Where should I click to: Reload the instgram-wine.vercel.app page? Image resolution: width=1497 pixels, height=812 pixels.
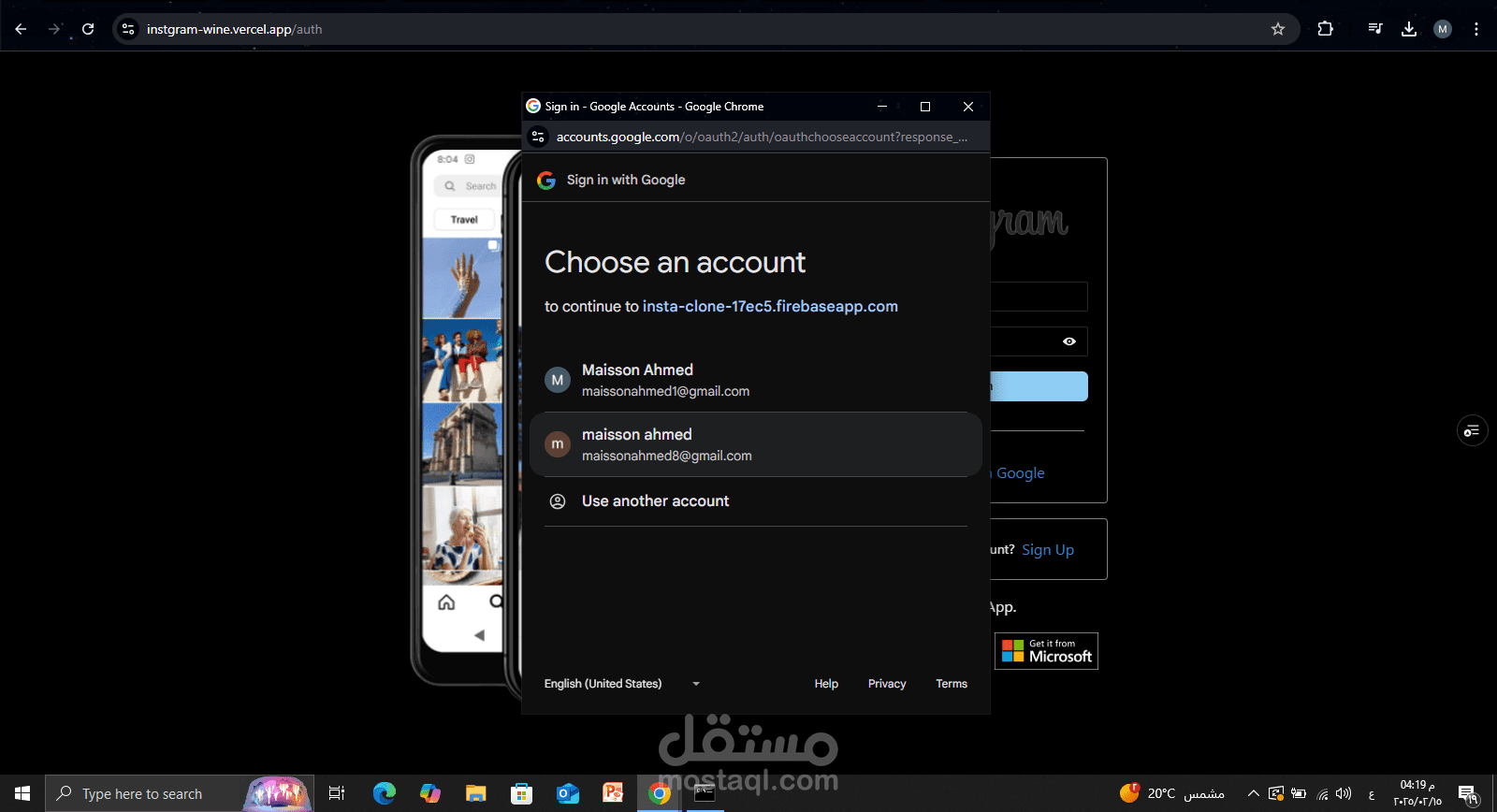click(x=88, y=29)
